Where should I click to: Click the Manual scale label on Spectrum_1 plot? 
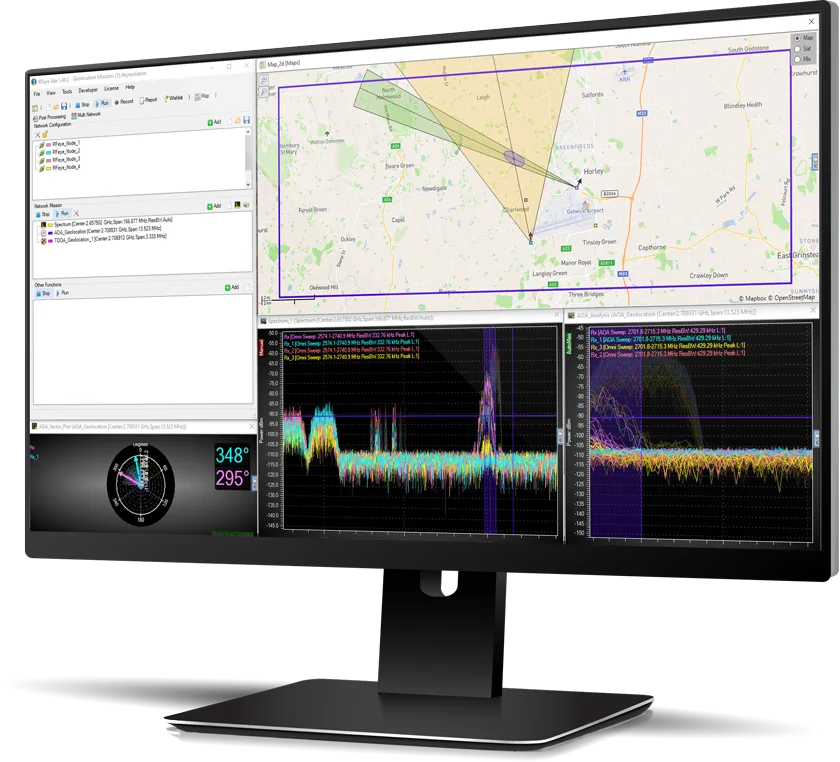[x=261, y=348]
